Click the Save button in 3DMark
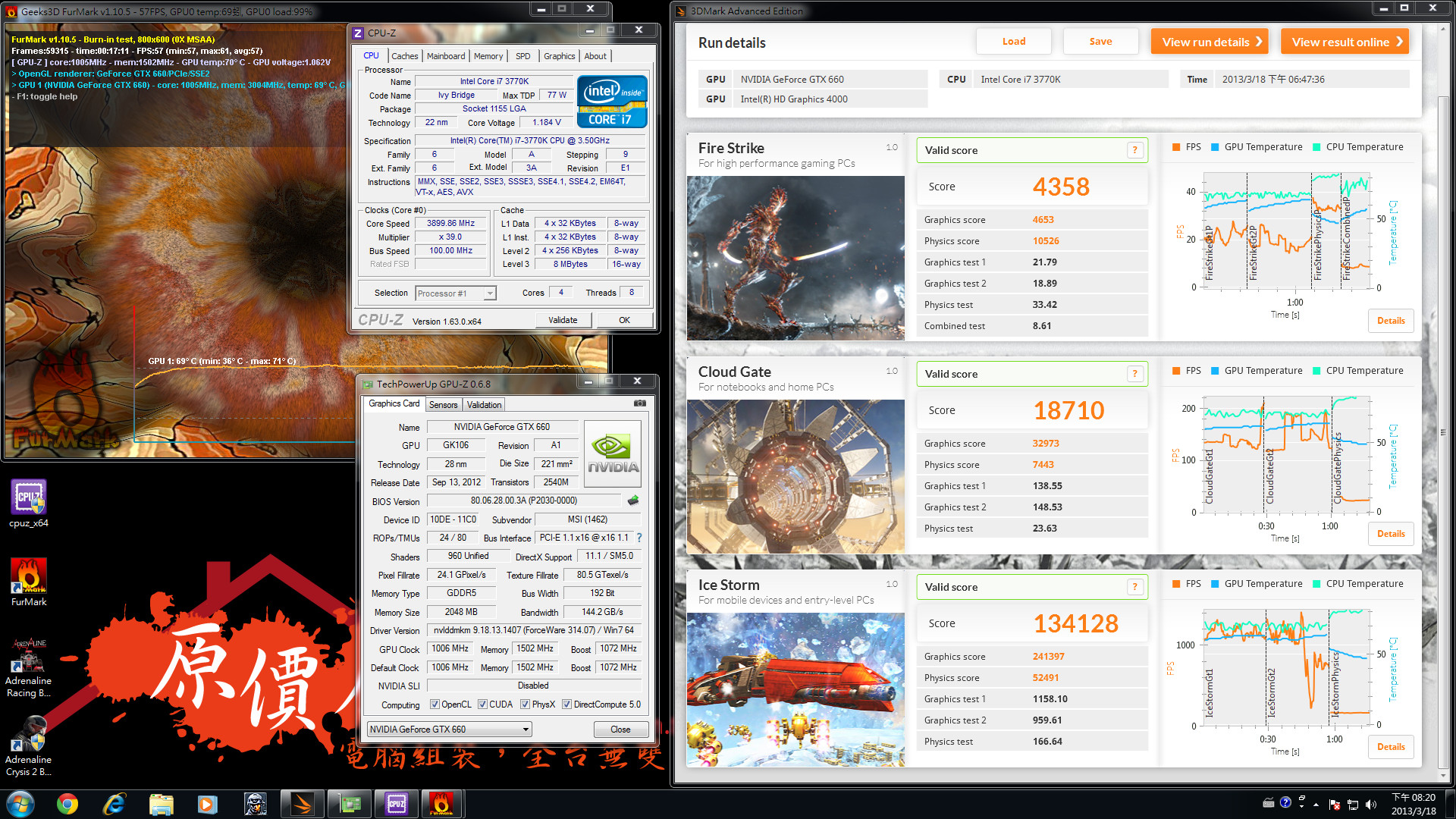 coord(1101,42)
